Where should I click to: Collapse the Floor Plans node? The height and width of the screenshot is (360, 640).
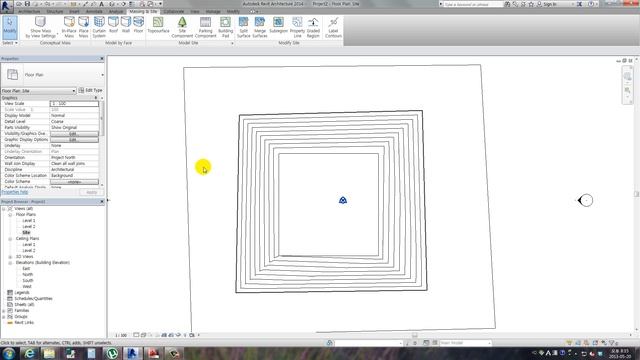pyautogui.click(x=10, y=215)
